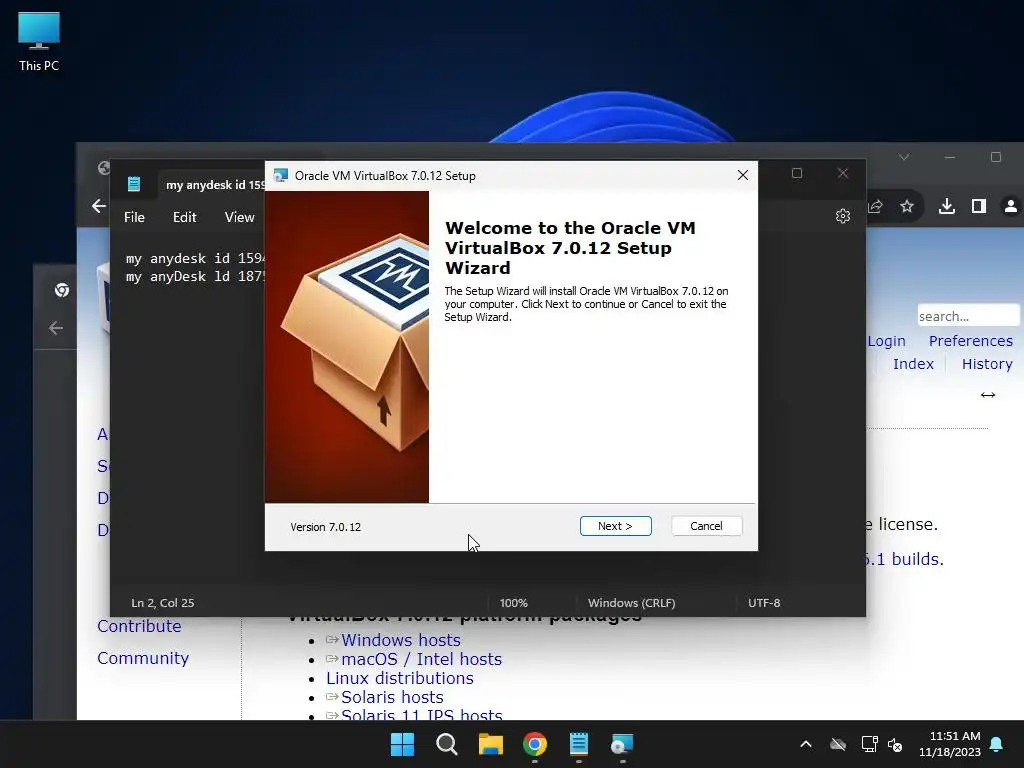Viewport: 1024px width, 768px height.
Task: Switch to Notepad from the taskbar
Action: (579, 744)
